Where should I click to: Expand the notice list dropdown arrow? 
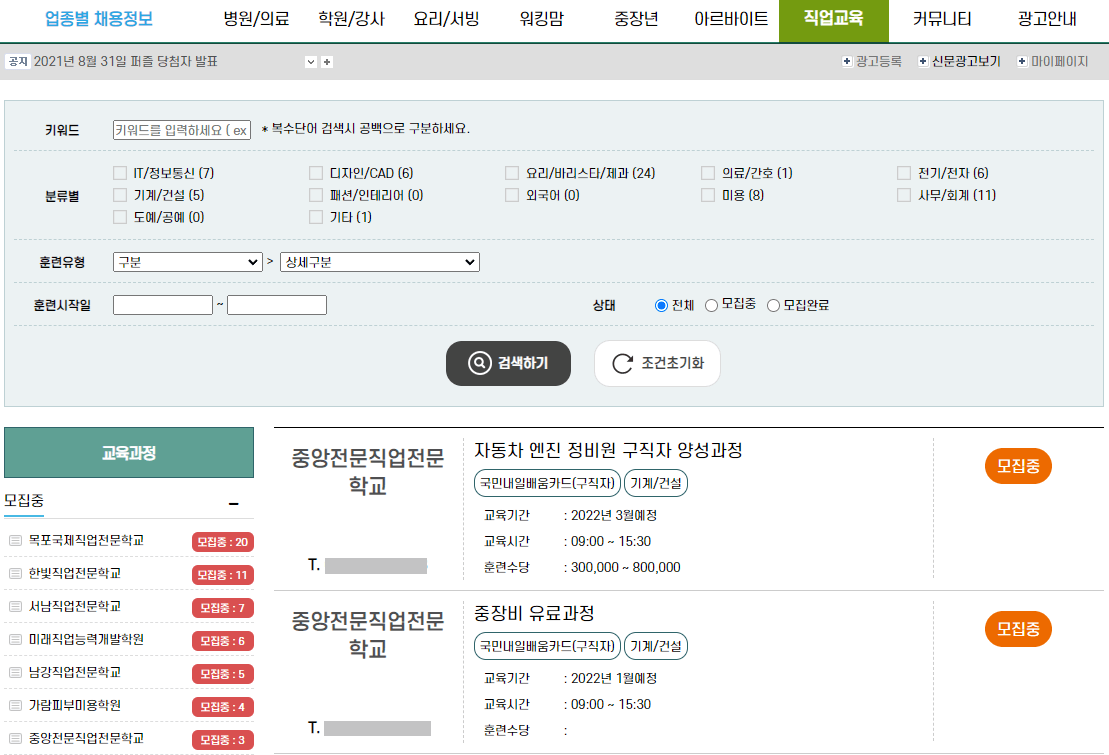(310, 62)
